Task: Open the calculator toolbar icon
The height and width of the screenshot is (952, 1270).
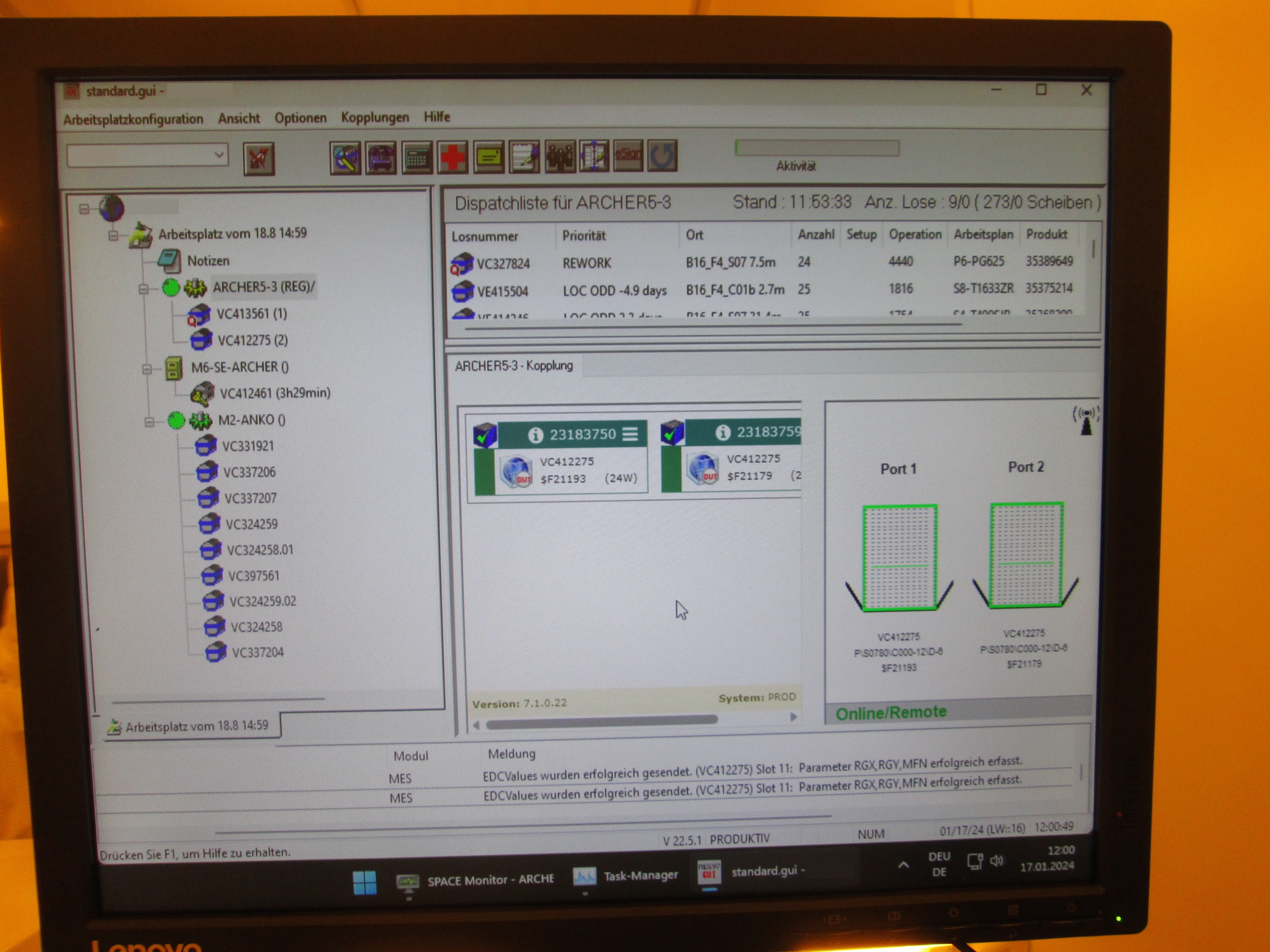Action: [417, 158]
